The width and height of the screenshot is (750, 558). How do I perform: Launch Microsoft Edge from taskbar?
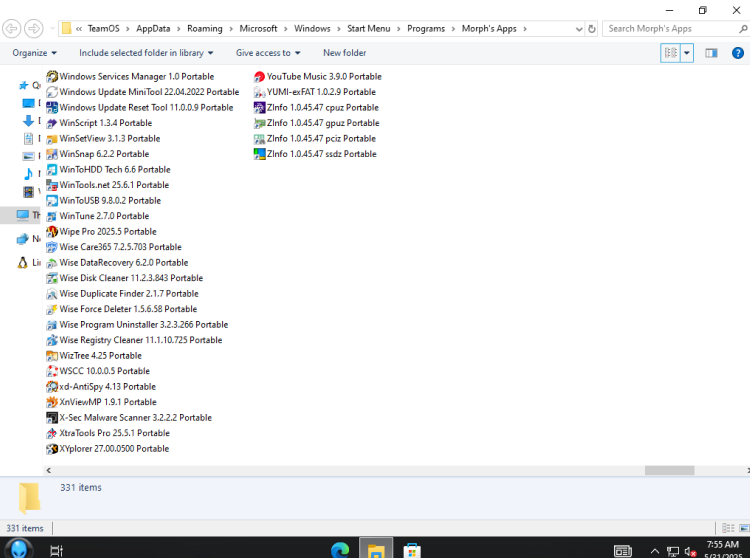(340, 550)
